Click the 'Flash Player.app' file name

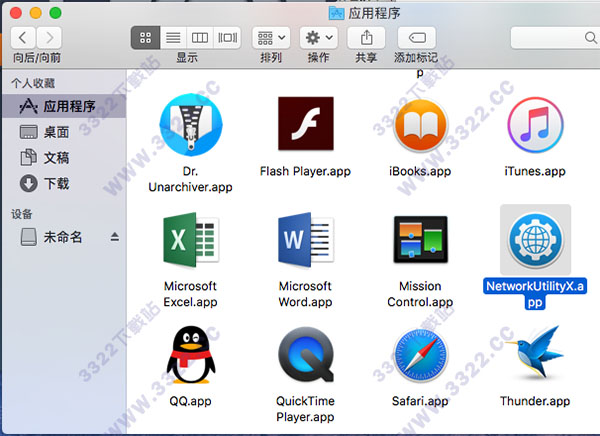coord(305,171)
